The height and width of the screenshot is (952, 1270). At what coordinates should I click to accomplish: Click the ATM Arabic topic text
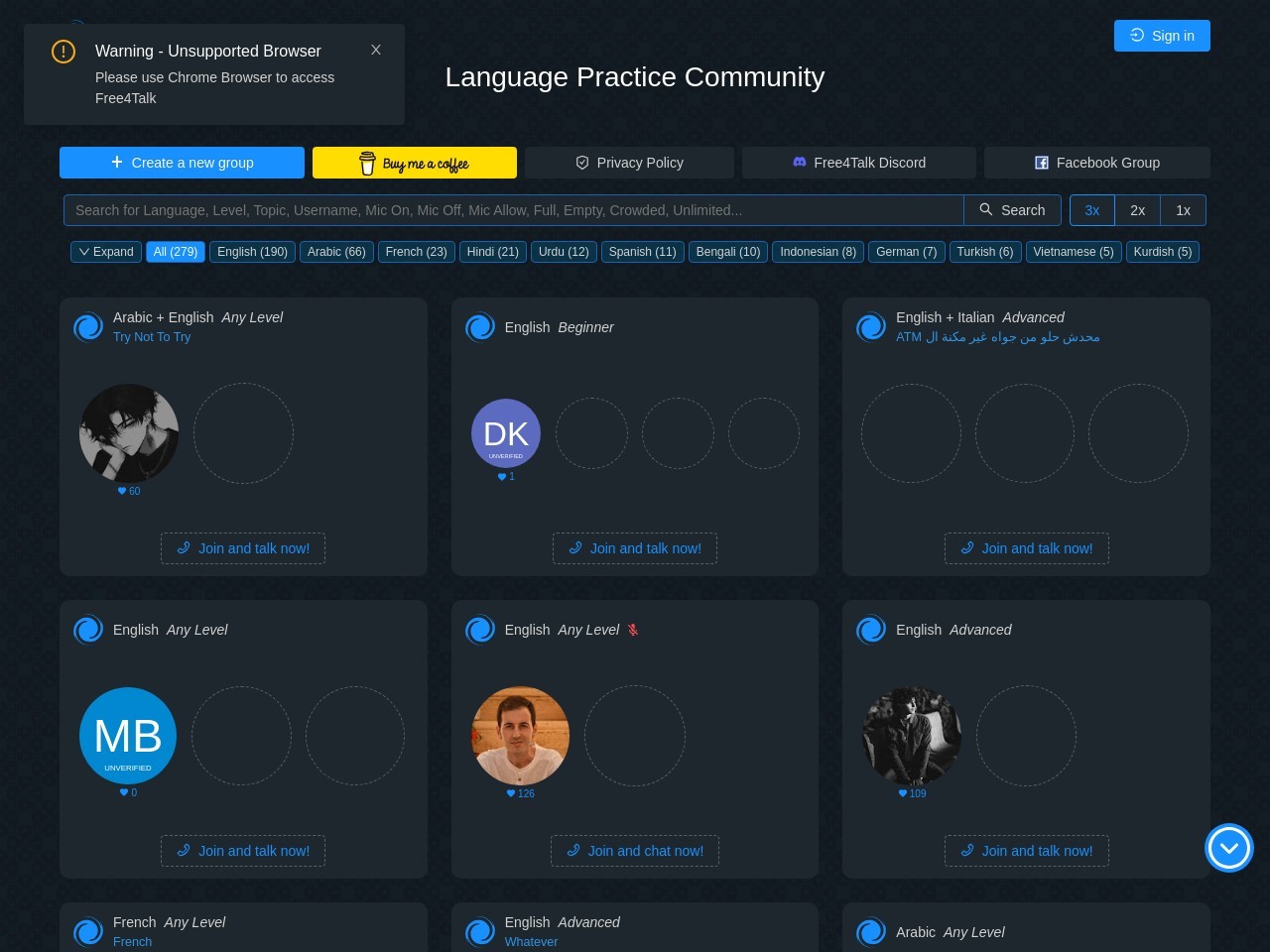coord(998,337)
